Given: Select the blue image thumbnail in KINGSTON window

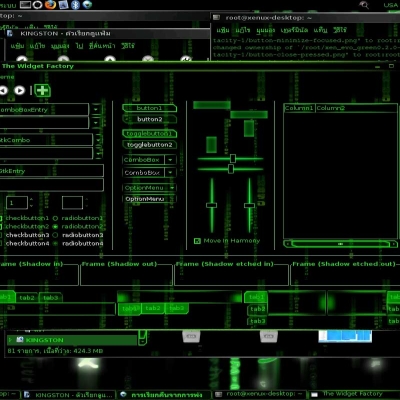Looking at the screenshot, I should 345,336.
